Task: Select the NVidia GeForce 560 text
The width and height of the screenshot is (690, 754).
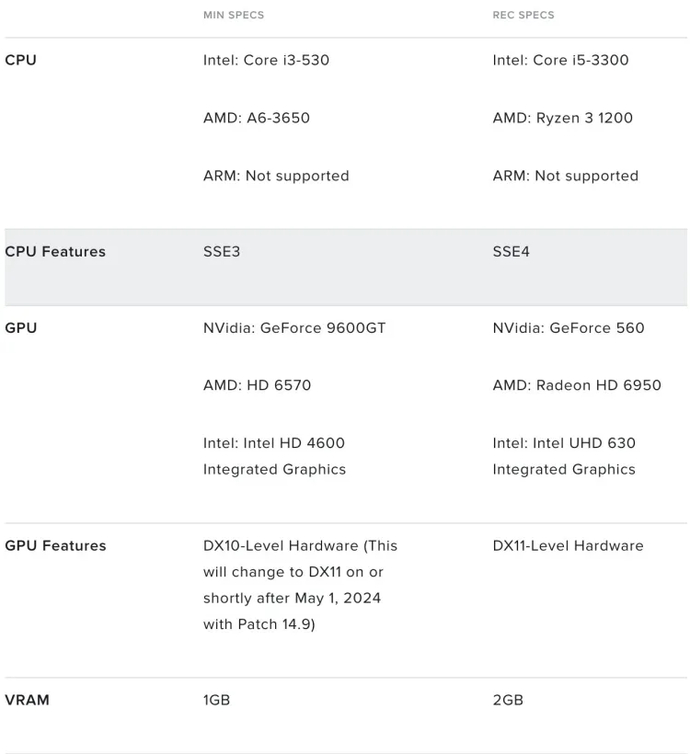Action: coord(568,328)
